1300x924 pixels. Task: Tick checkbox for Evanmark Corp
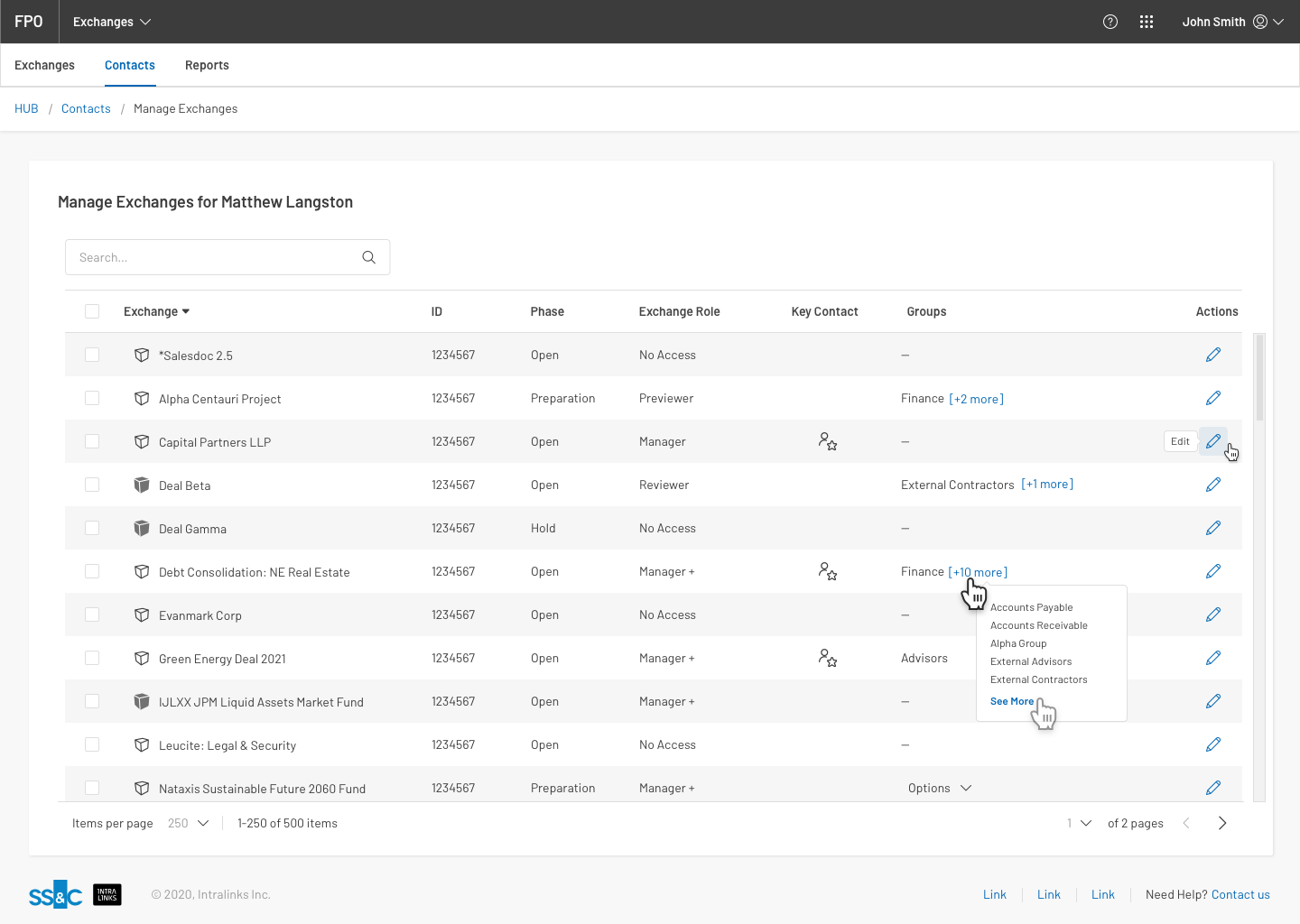92,614
